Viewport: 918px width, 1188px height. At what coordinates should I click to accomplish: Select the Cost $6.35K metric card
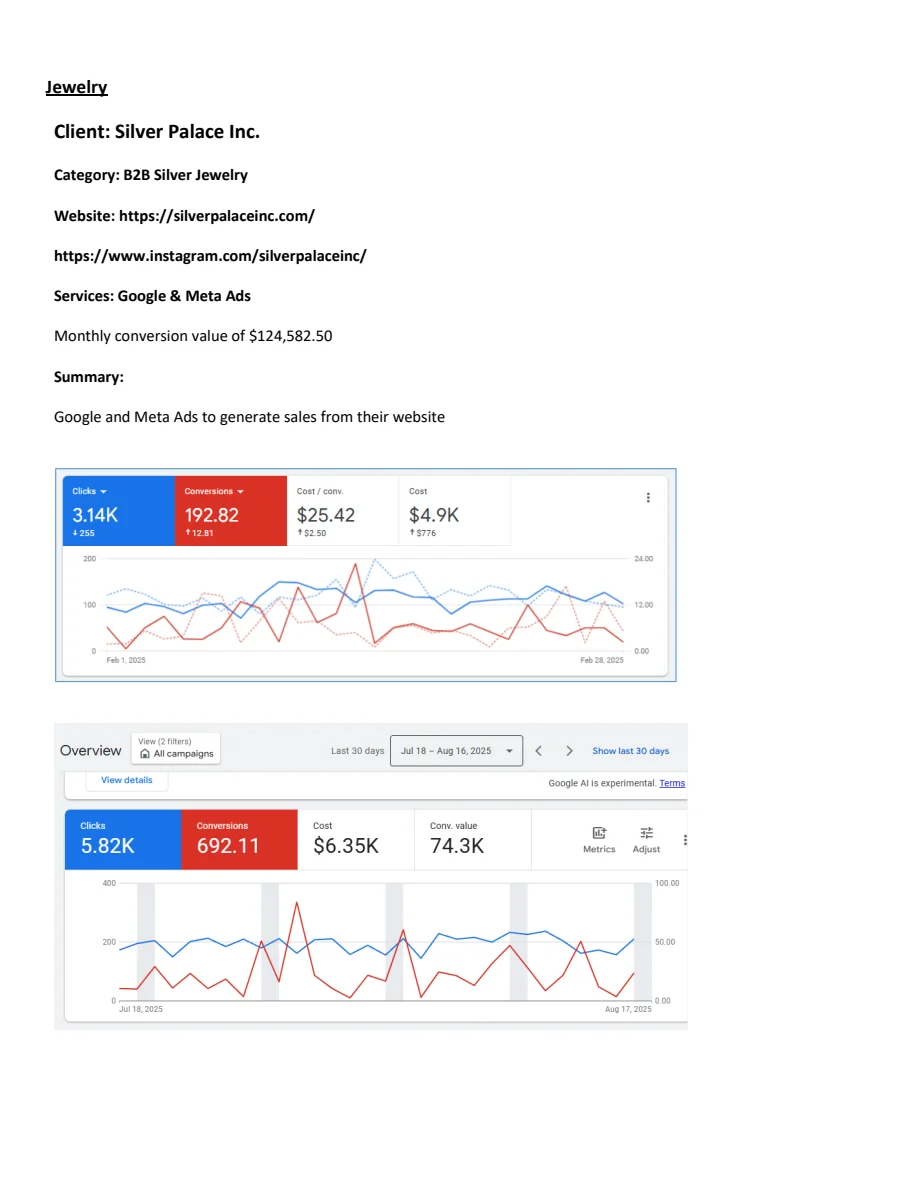[356, 839]
